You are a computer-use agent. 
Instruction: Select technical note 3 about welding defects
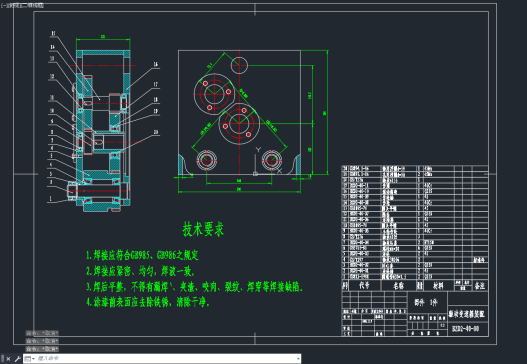tap(195, 287)
